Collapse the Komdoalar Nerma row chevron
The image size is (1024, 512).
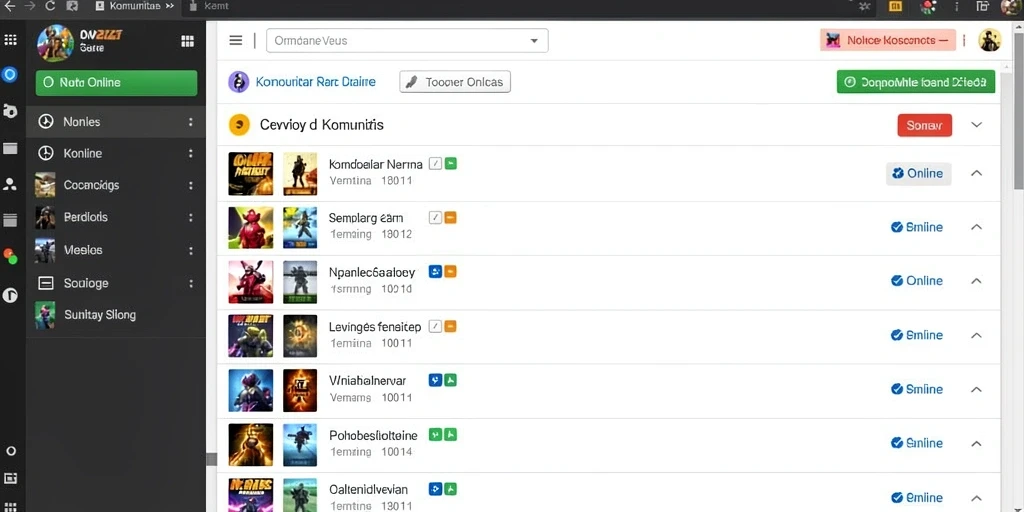[976, 173]
